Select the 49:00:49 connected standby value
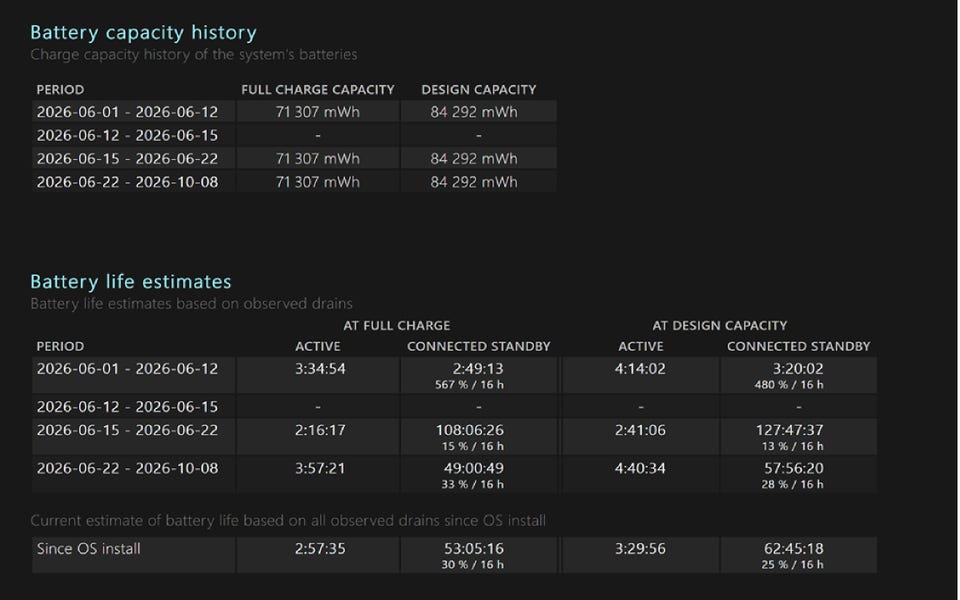The height and width of the screenshot is (600, 960). [474, 468]
